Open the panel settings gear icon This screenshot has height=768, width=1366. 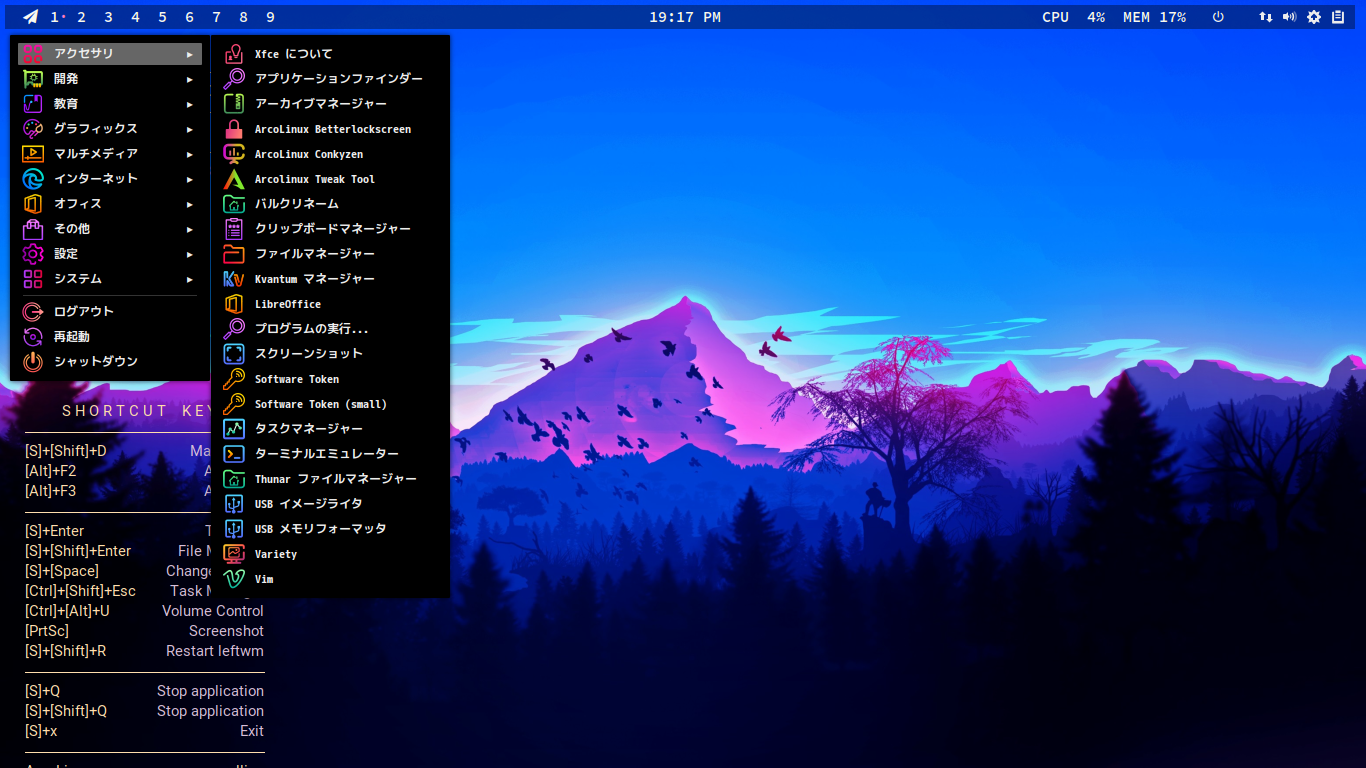click(1314, 17)
